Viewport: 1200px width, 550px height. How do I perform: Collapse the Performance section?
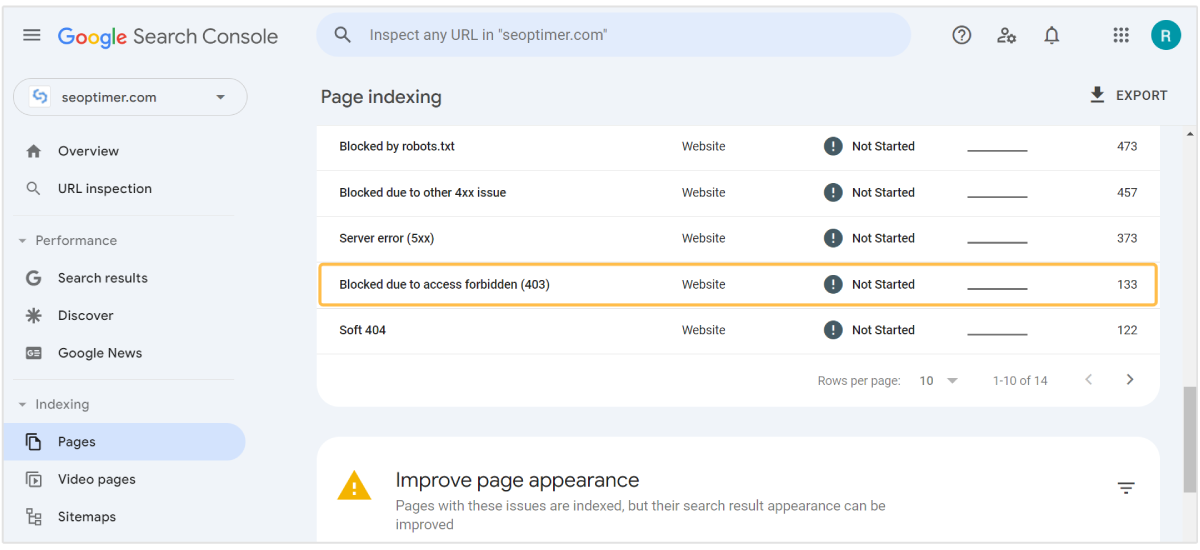23,241
